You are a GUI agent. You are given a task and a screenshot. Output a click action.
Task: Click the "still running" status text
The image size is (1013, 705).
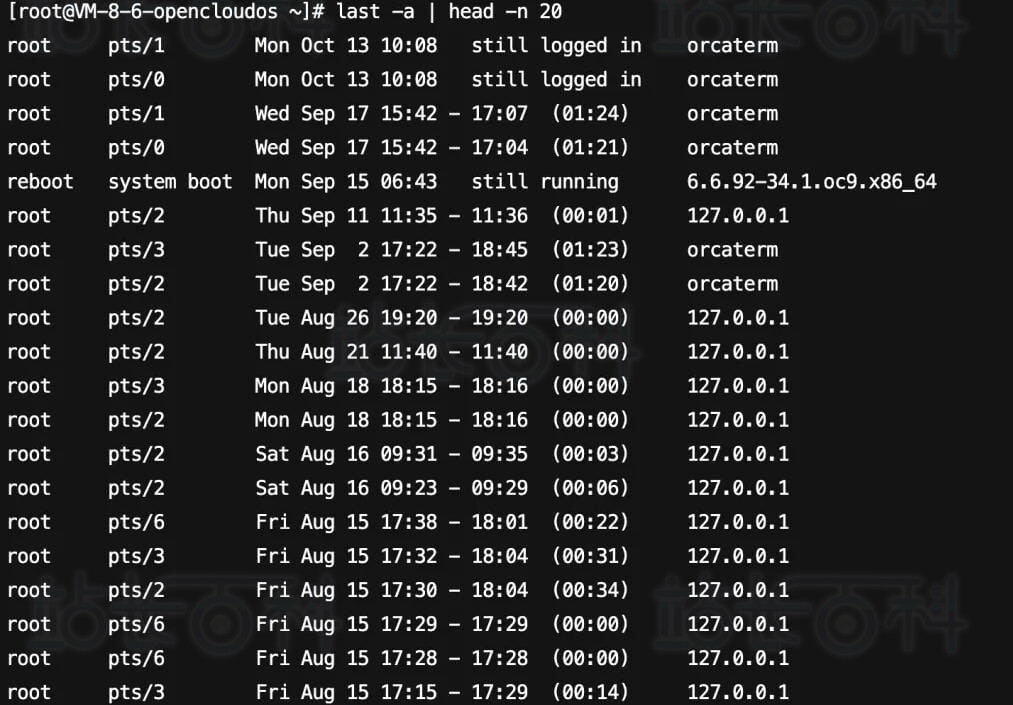[x=545, y=182]
